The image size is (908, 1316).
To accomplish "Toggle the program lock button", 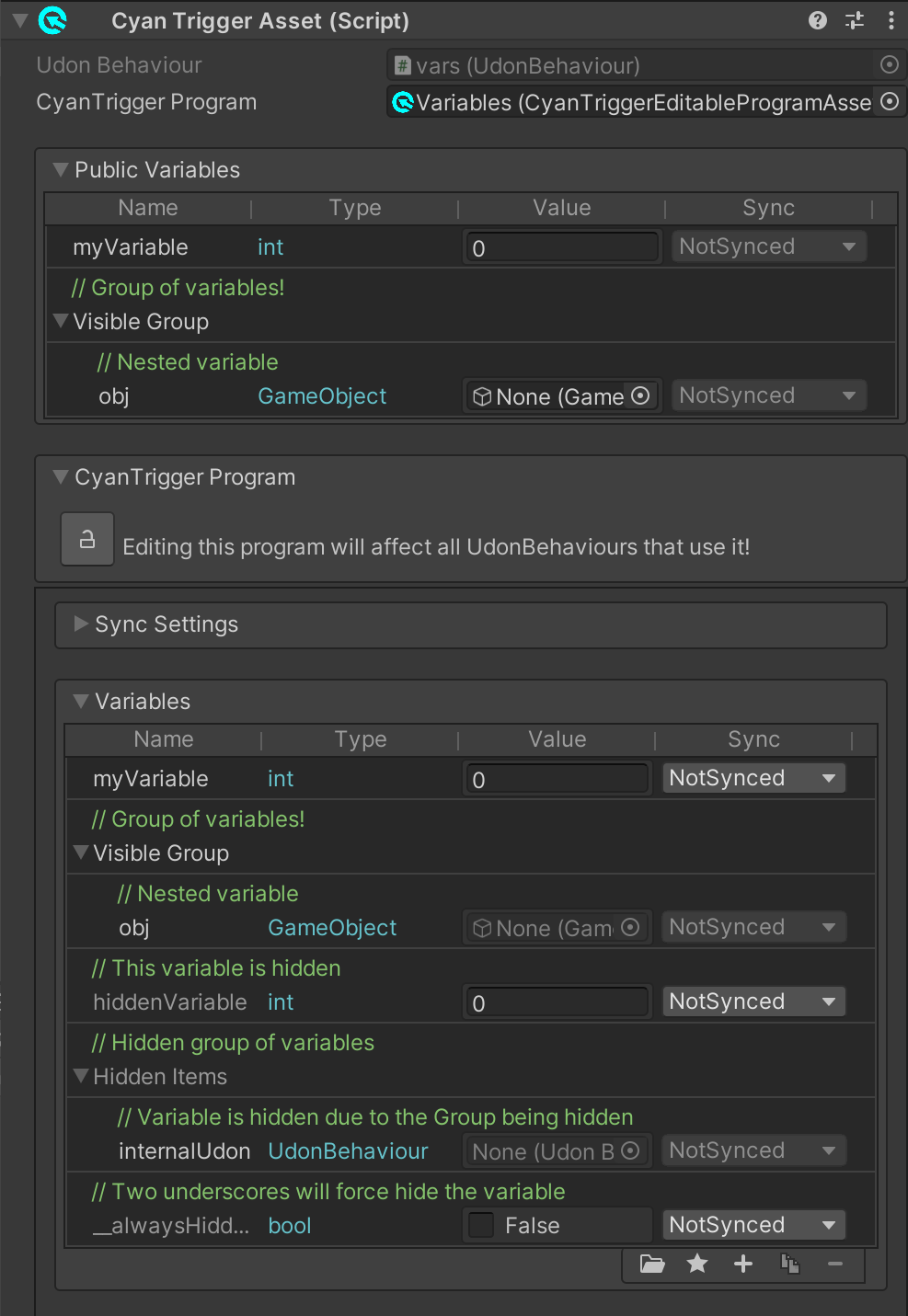I will coord(87,539).
